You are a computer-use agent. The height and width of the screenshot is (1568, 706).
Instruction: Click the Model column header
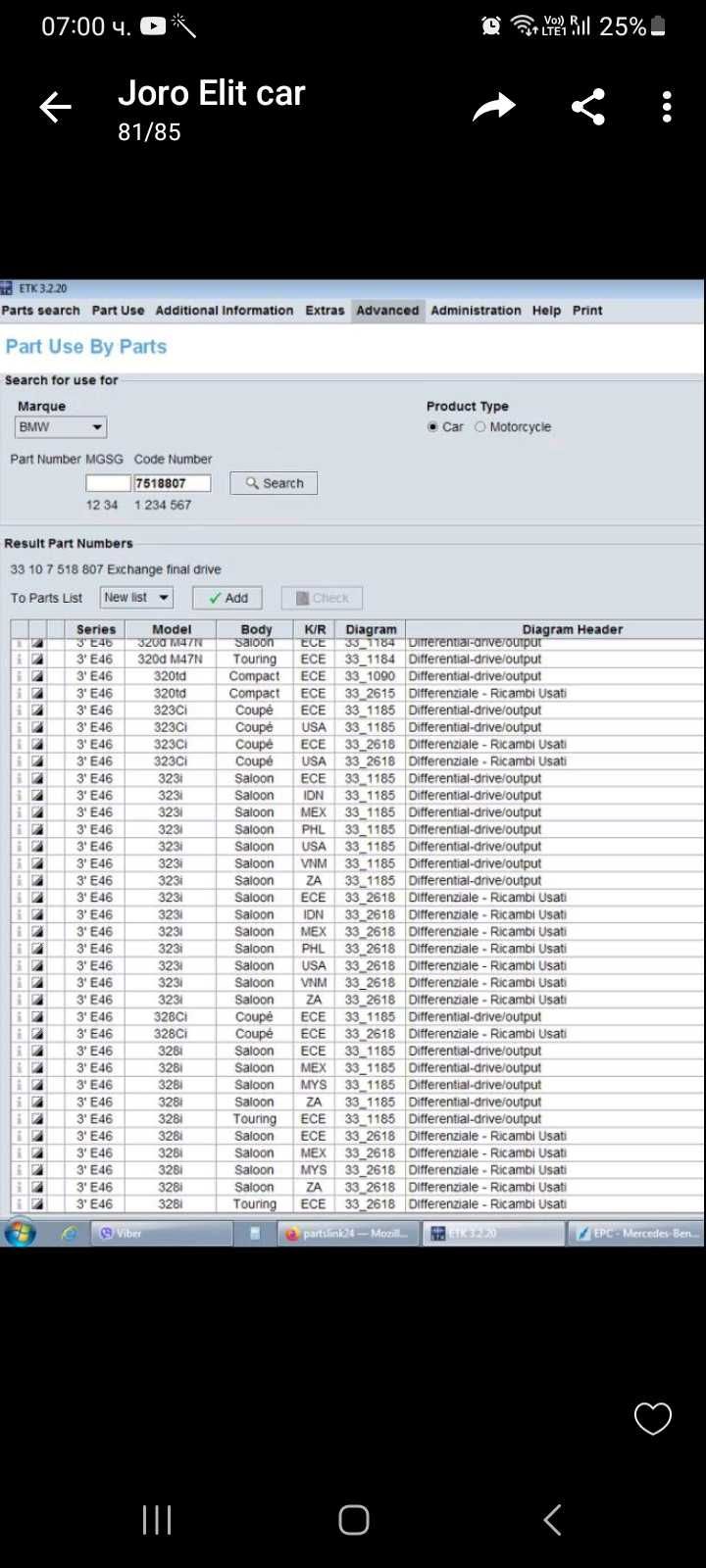click(172, 629)
